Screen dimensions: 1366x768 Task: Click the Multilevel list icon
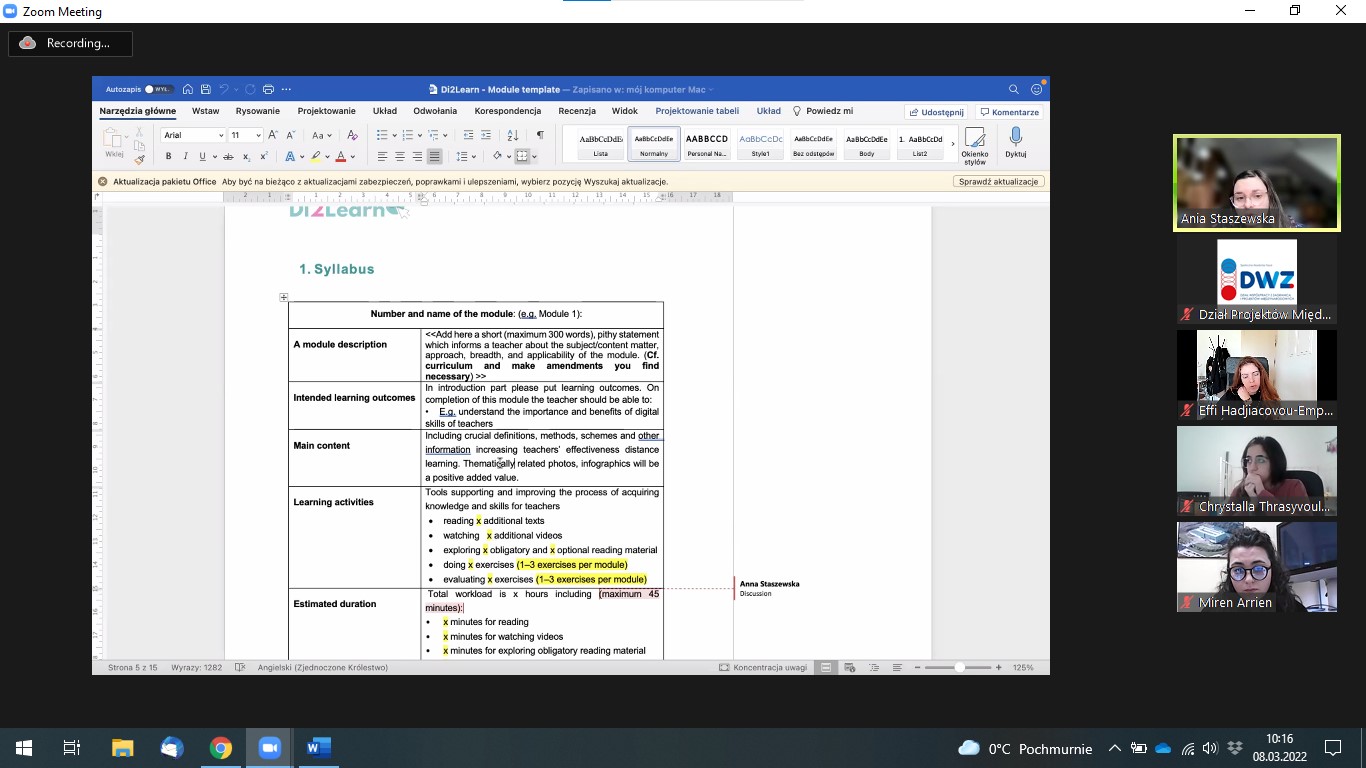click(433, 135)
